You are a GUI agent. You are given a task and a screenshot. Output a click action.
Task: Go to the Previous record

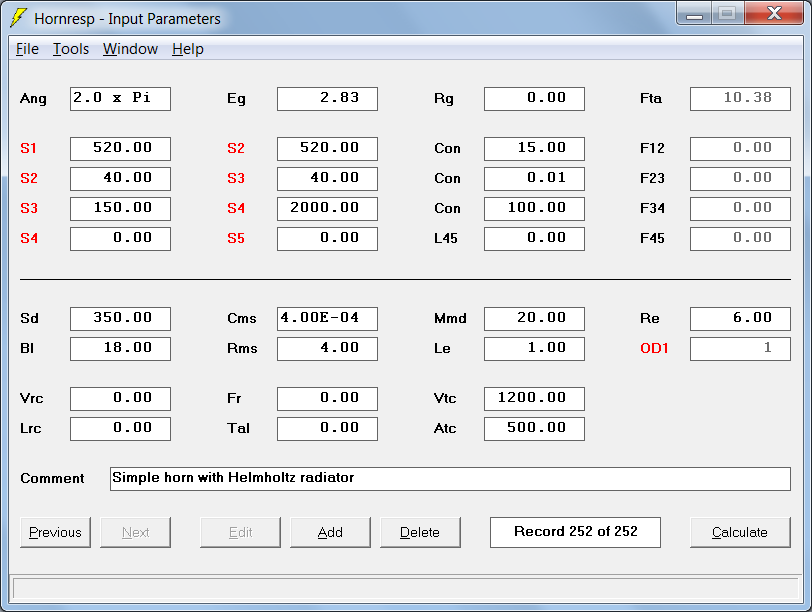point(55,532)
